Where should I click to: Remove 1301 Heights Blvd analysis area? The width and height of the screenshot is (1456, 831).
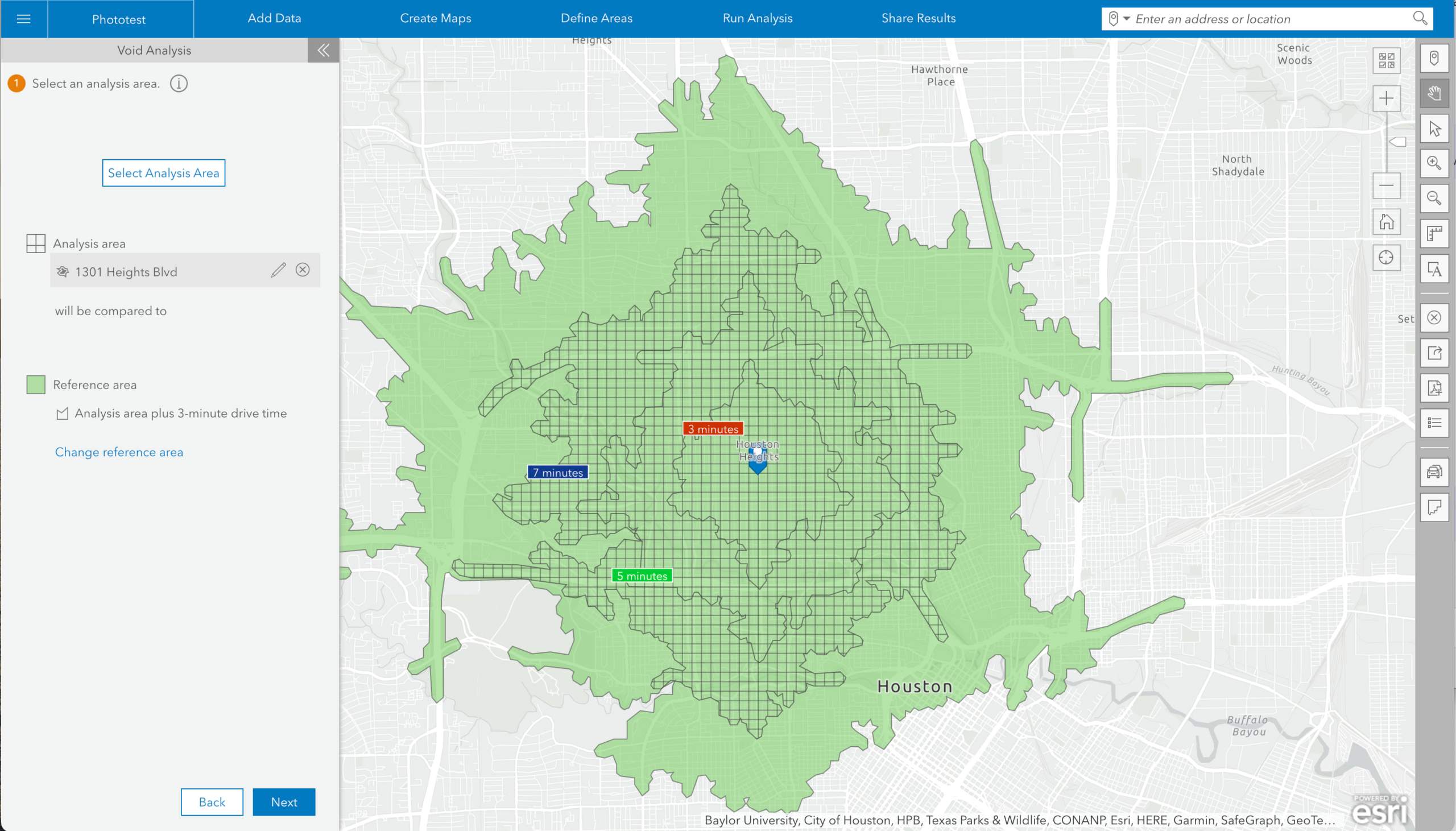point(304,270)
